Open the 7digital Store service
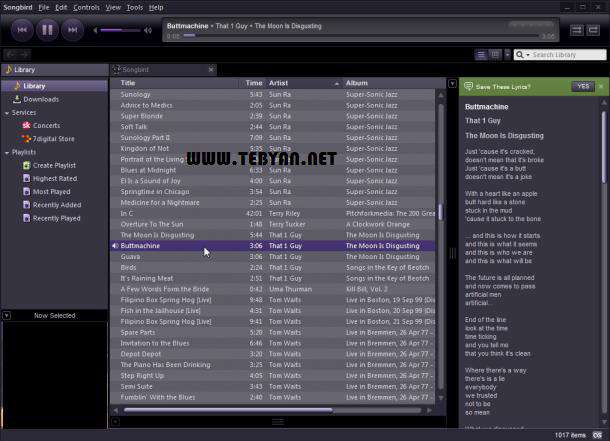This screenshot has height=441, width=610. pyautogui.click(x=53, y=138)
